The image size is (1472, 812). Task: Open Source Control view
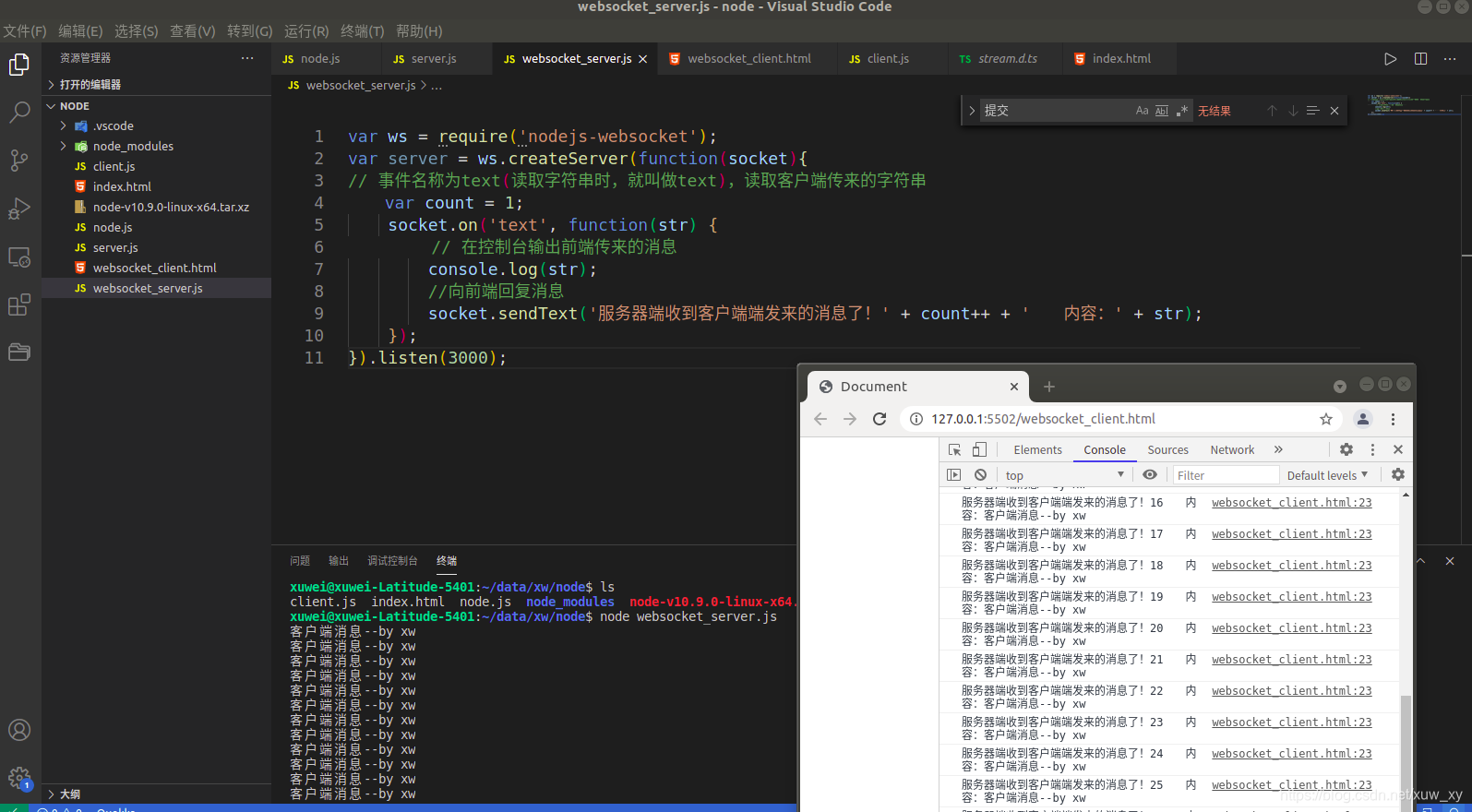pyautogui.click(x=19, y=161)
